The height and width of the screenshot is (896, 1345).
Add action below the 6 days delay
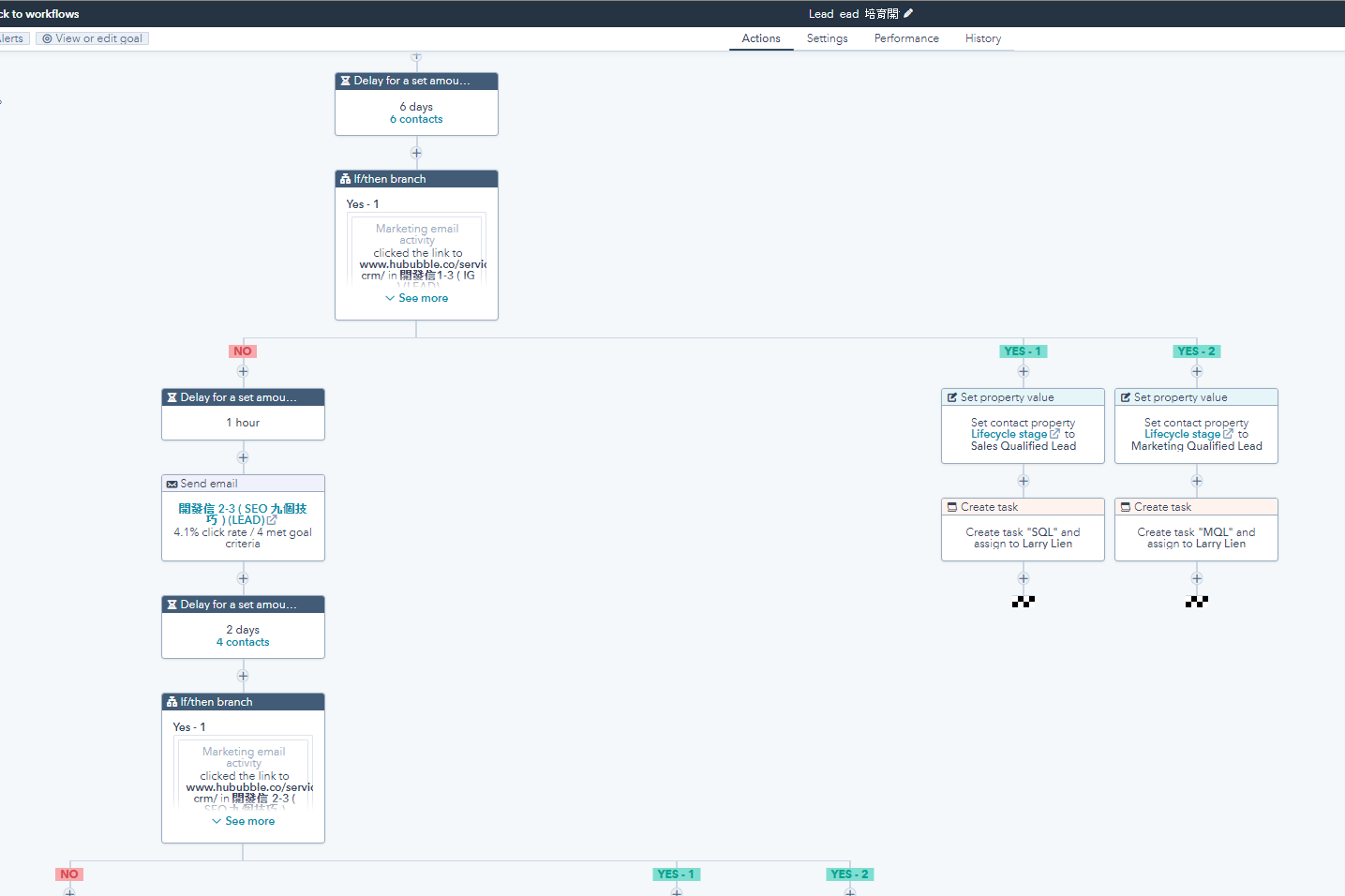click(416, 153)
